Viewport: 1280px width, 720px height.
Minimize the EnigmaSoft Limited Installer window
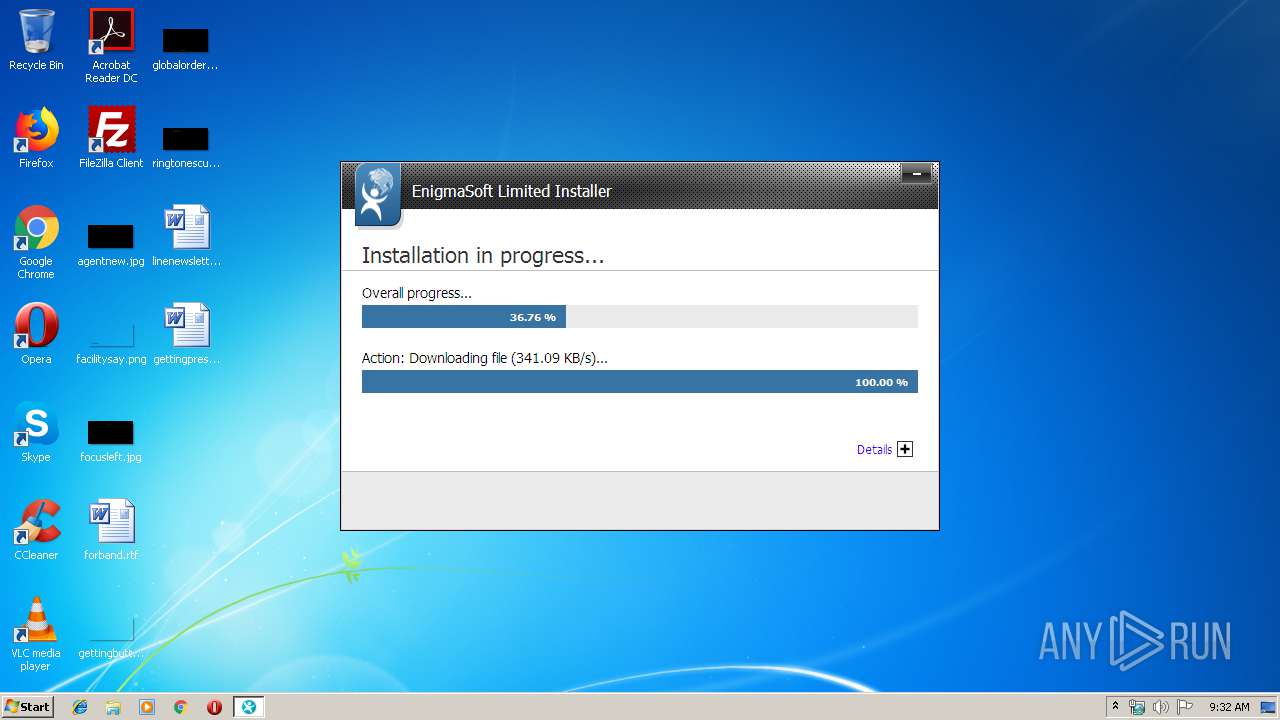pyautogui.click(x=916, y=174)
